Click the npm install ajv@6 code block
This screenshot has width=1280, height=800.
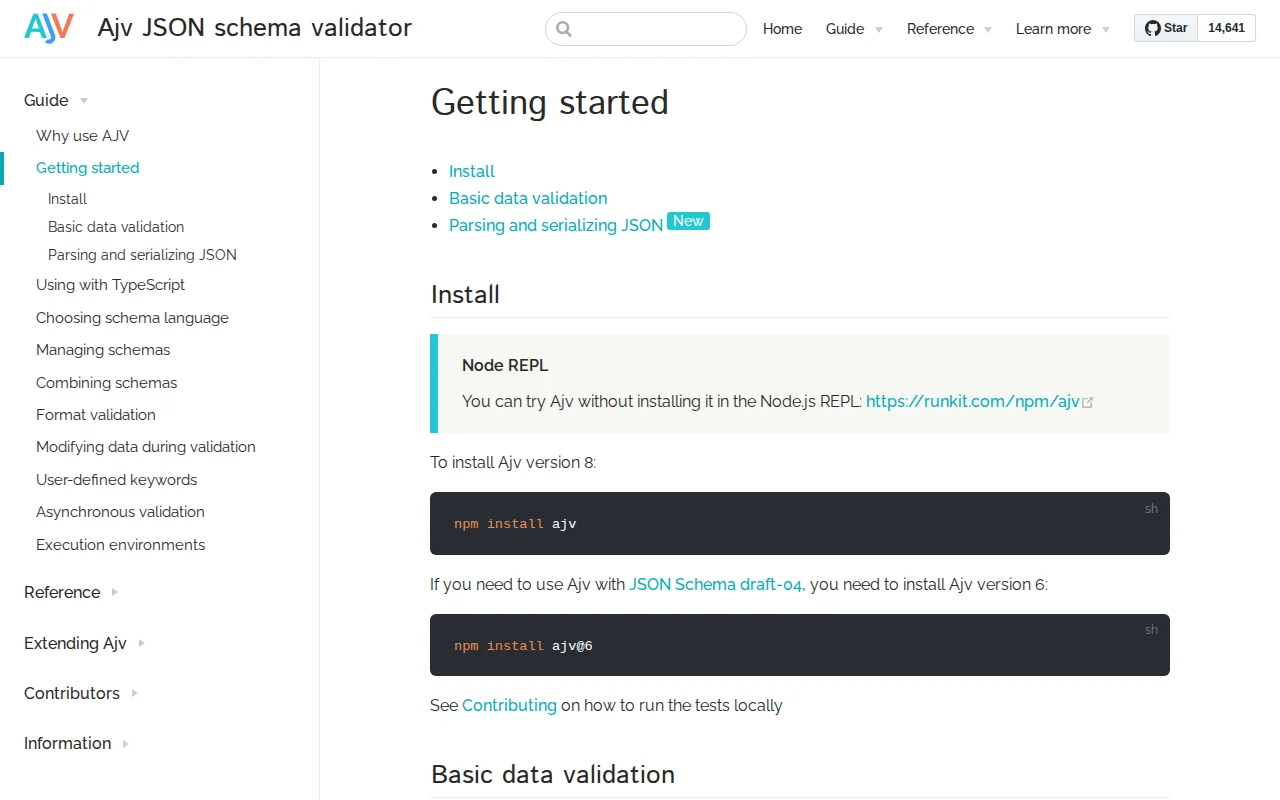(x=800, y=645)
